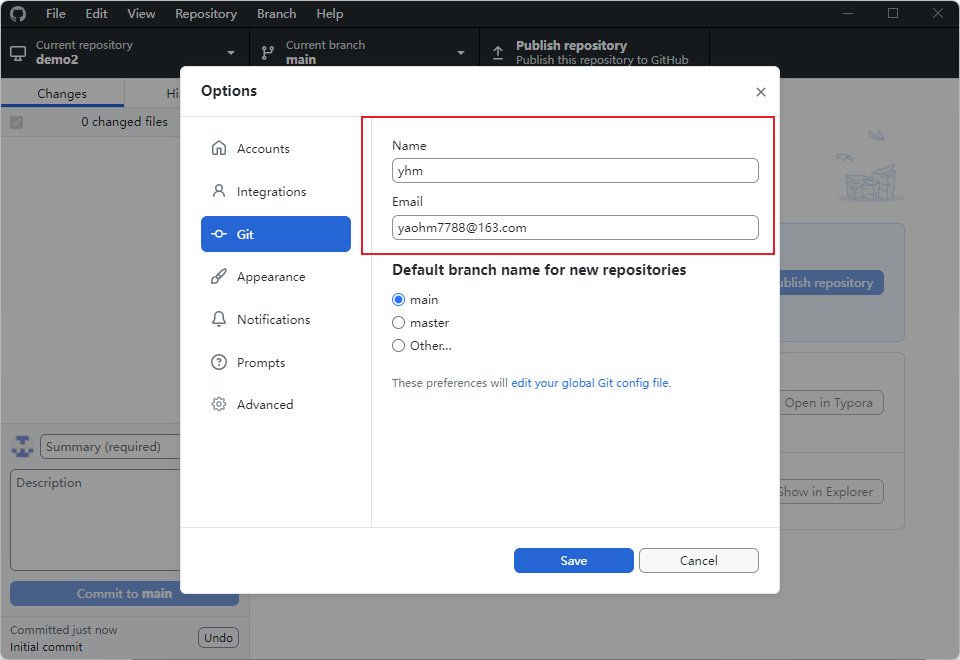Viewport: 960px width, 660px height.
Task: Click into the Email input field
Action: point(575,228)
